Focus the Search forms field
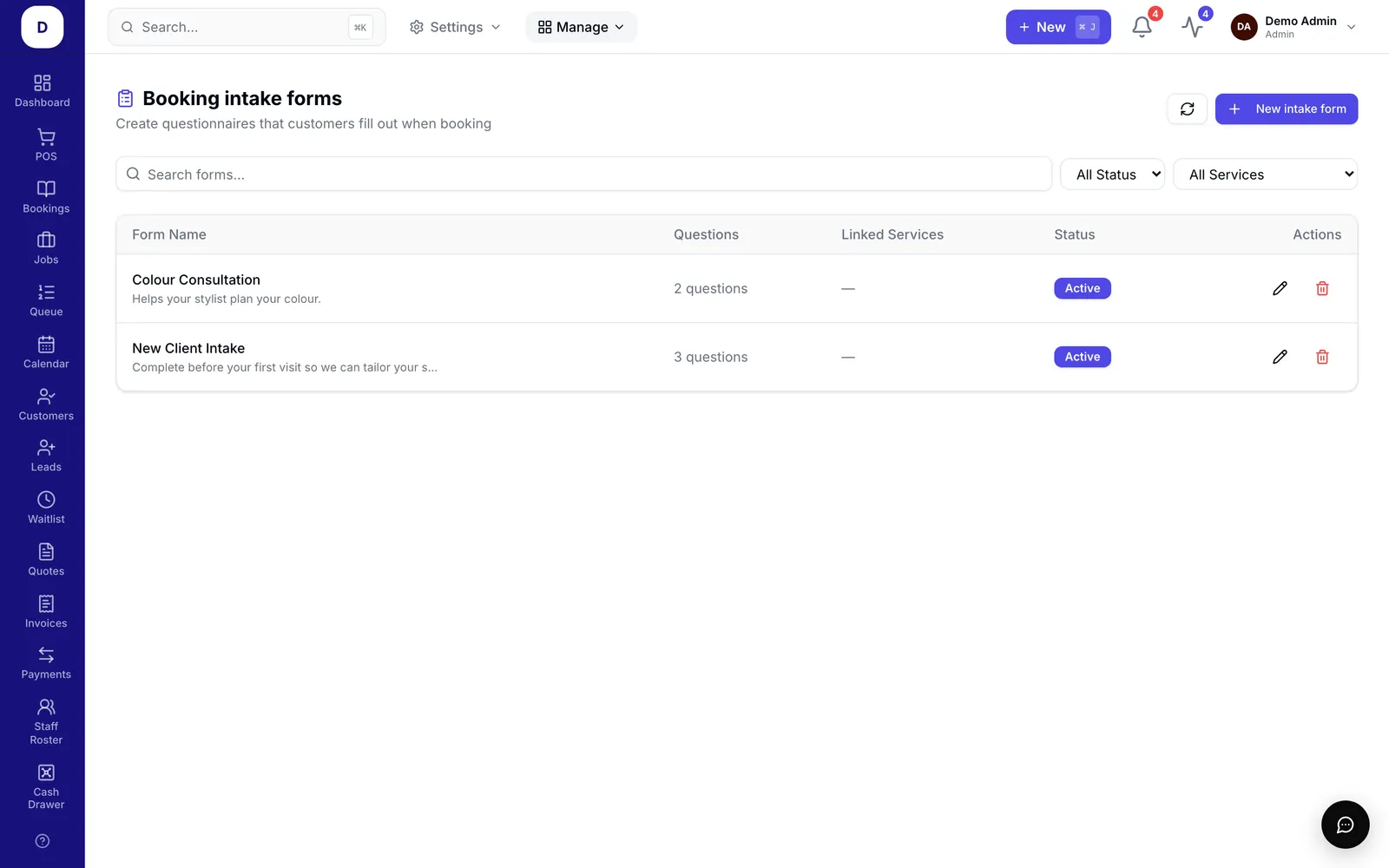 click(583, 174)
